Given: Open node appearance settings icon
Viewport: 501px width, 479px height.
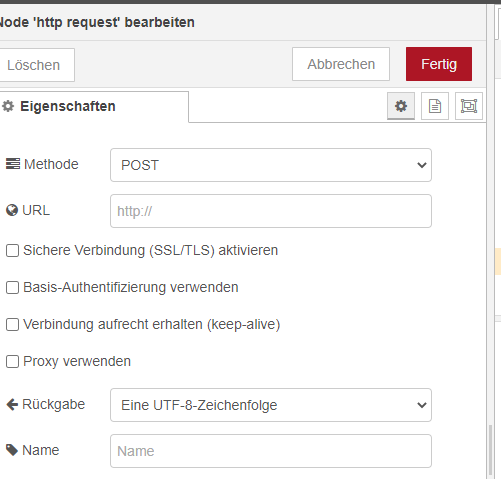Looking at the screenshot, I should point(469,106).
